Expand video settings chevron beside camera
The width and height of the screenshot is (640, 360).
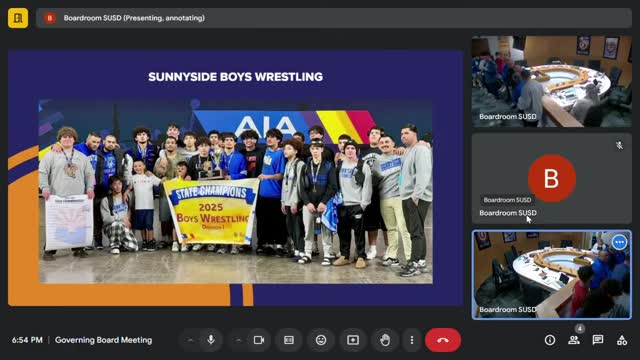[x=238, y=340]
